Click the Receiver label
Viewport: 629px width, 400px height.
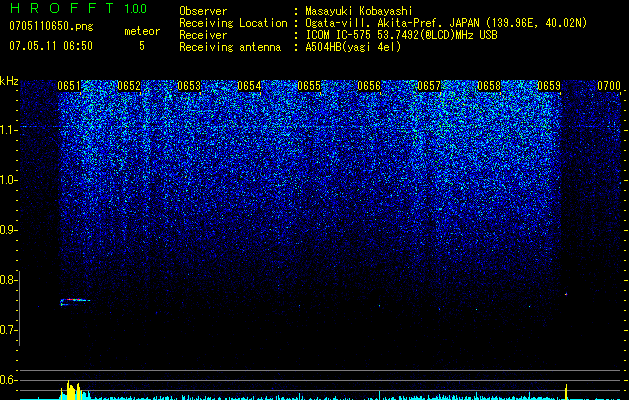tap(203, 35)
